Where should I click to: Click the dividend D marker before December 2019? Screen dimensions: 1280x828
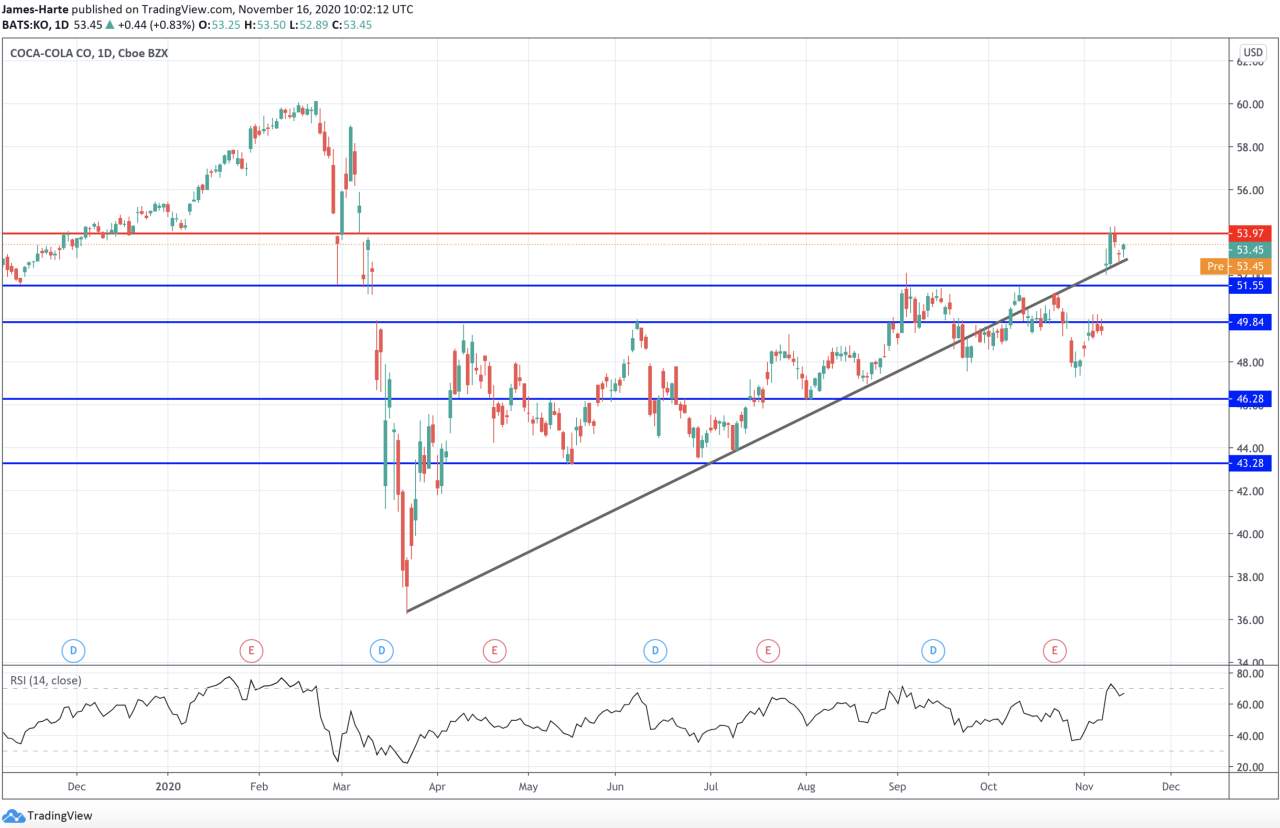(73, 650)
